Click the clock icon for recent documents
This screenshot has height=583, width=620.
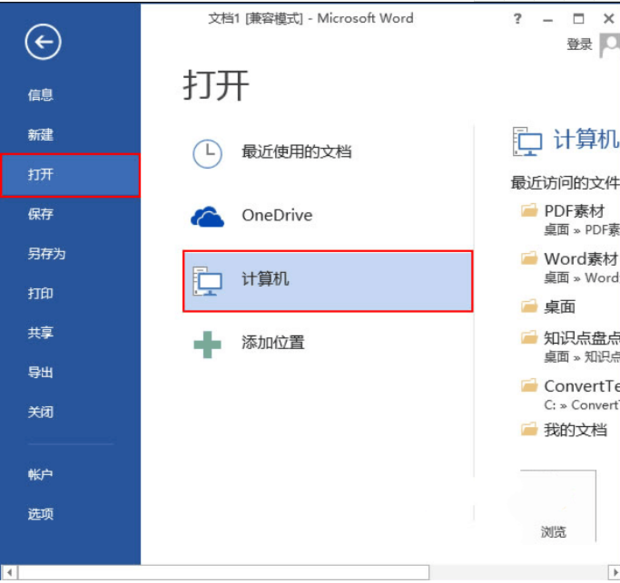[x=207, y=153]
